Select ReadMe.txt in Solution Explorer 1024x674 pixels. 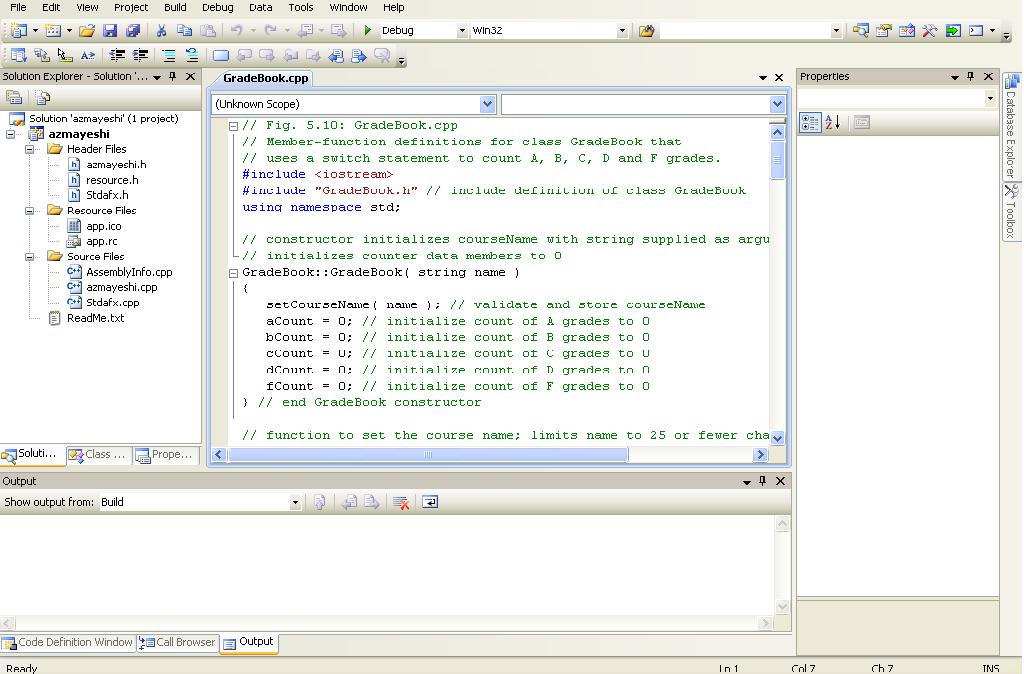[x=95, y=319]
